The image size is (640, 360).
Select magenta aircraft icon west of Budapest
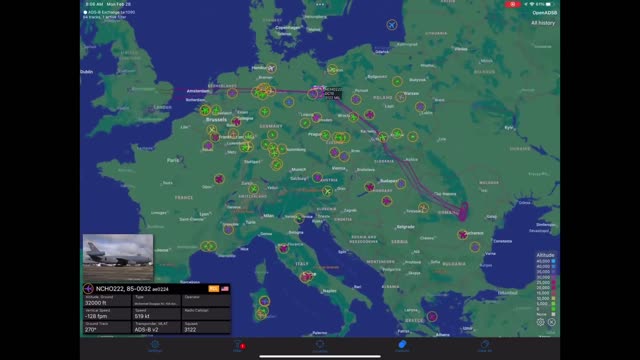[x=369, y=187]
